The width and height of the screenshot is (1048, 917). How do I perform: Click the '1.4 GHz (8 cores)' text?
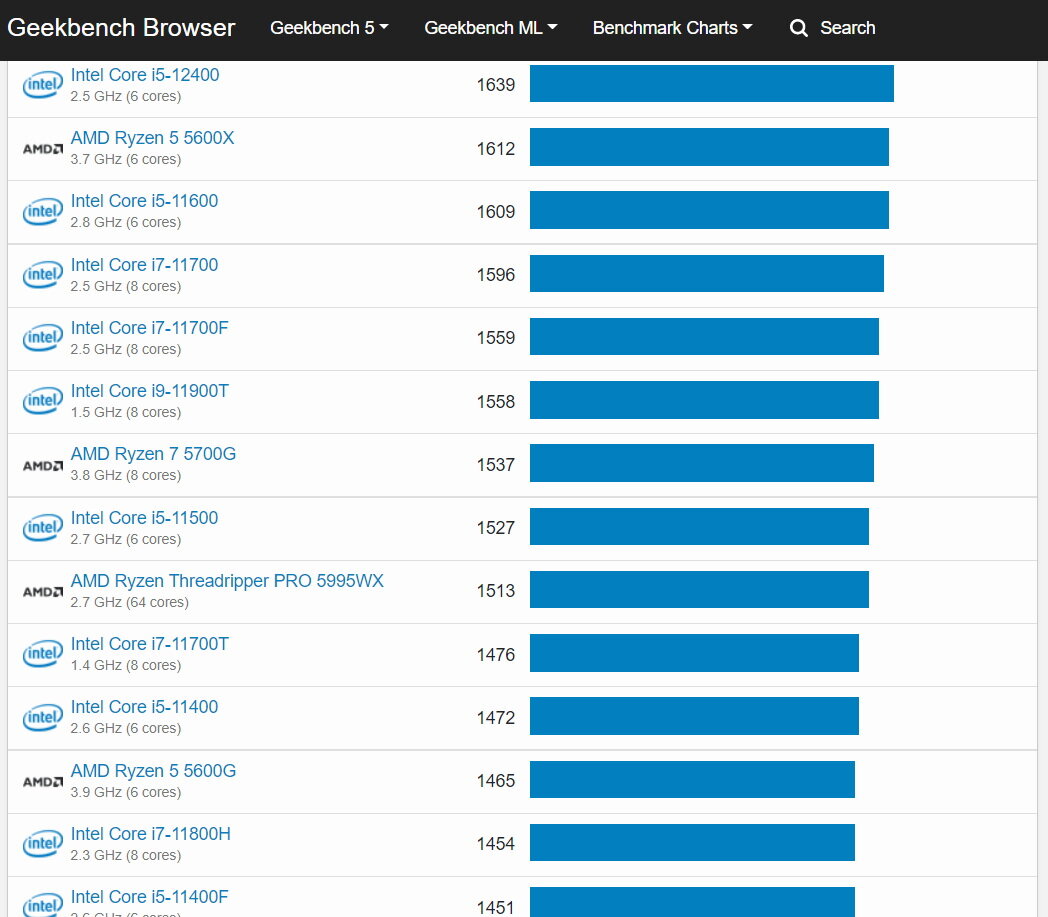[126, 665]
